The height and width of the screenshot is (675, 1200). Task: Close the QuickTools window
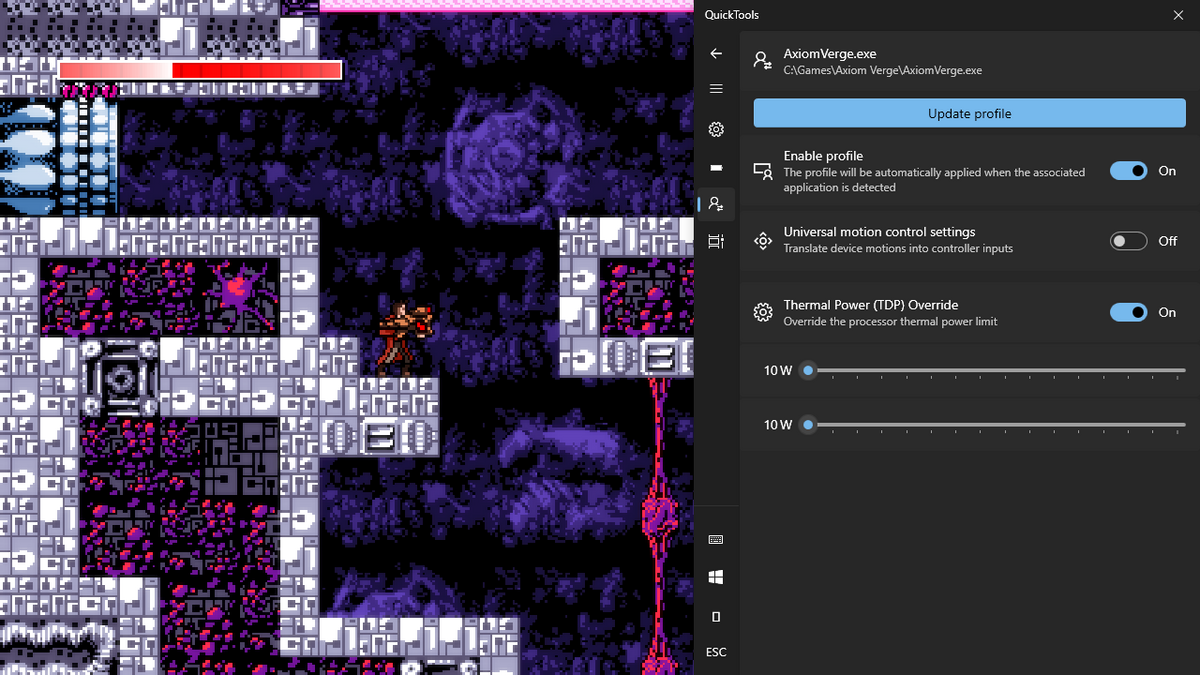[1177, 15]
